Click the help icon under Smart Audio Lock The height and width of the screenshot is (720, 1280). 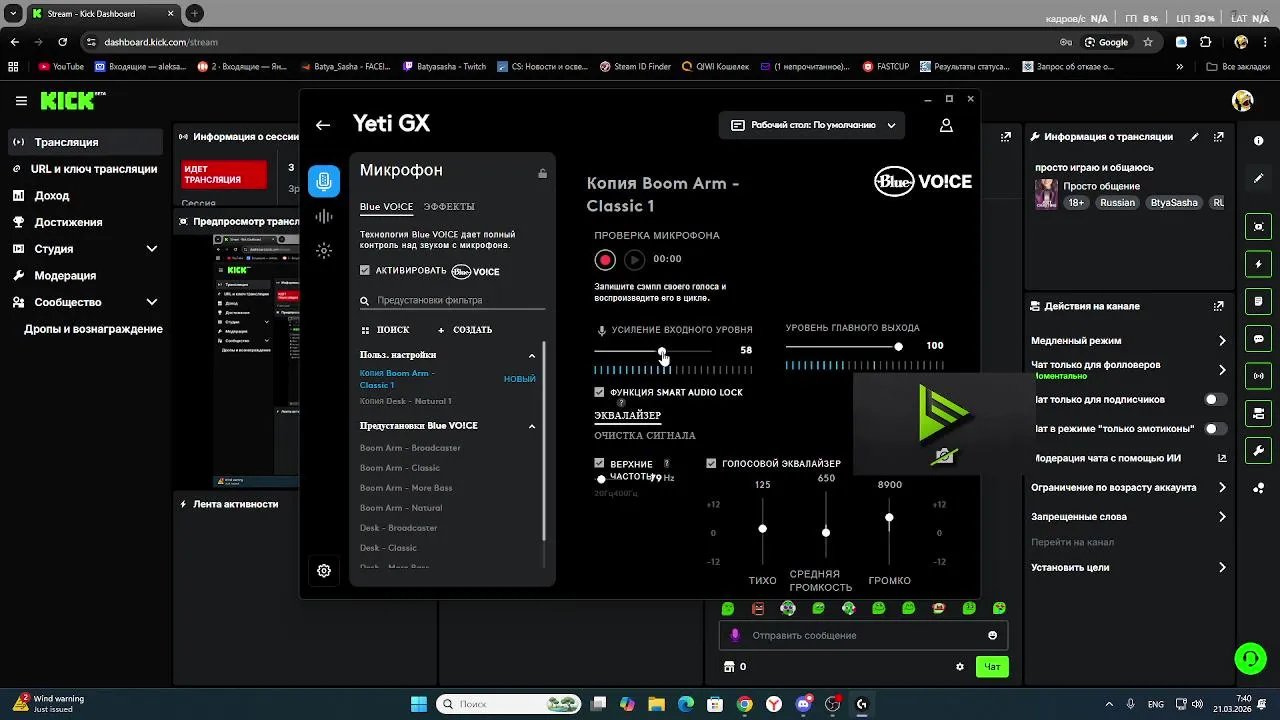pos(621,403)
